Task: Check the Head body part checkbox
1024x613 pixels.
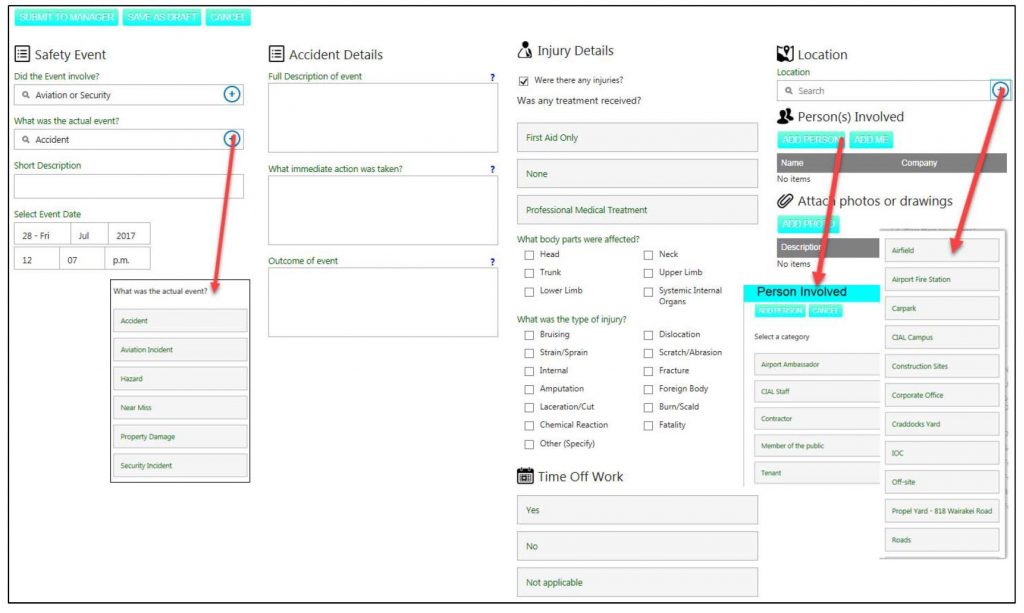Action: 529,255
